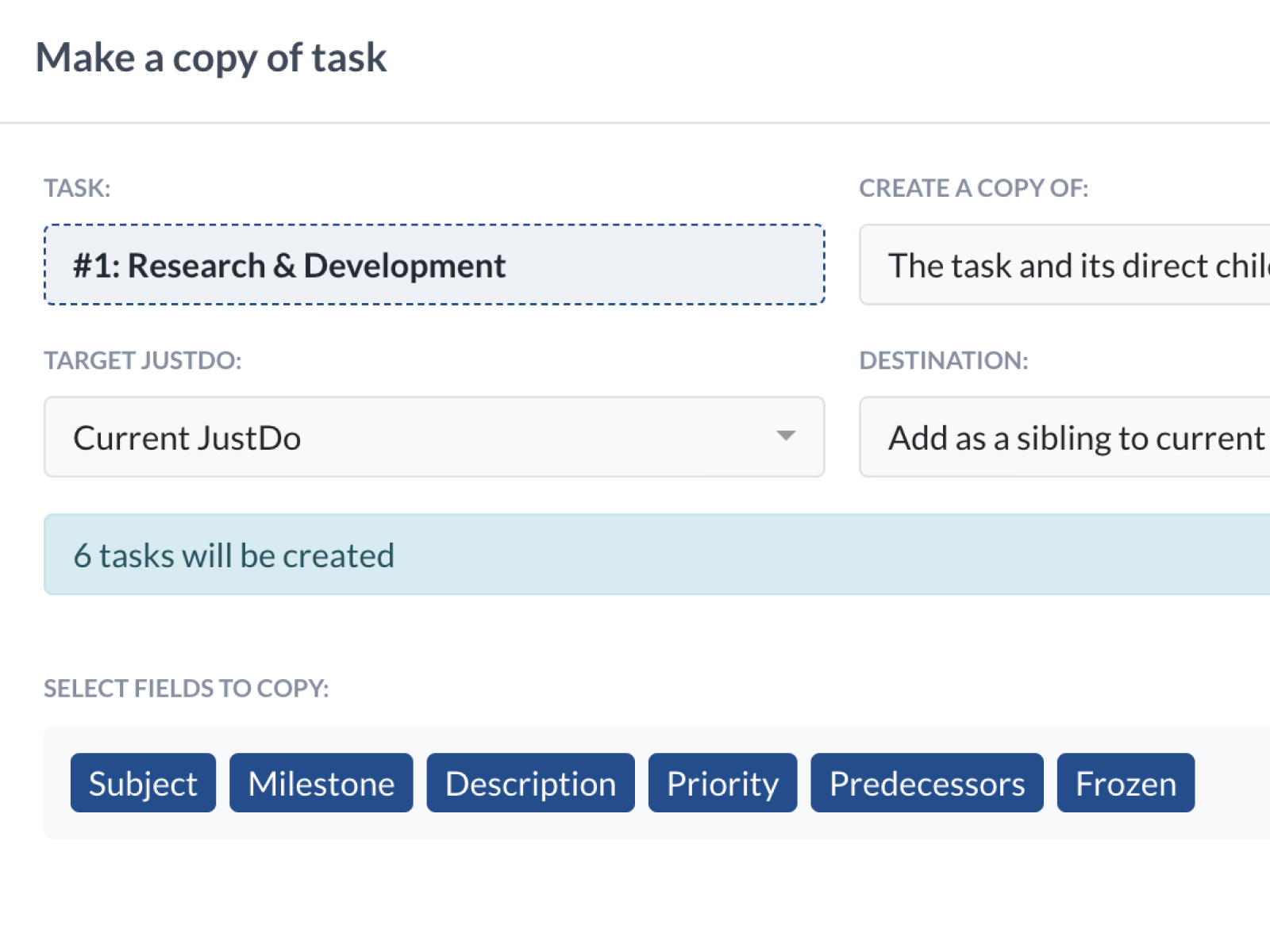Disable copying the Priority field

(722, 783)
